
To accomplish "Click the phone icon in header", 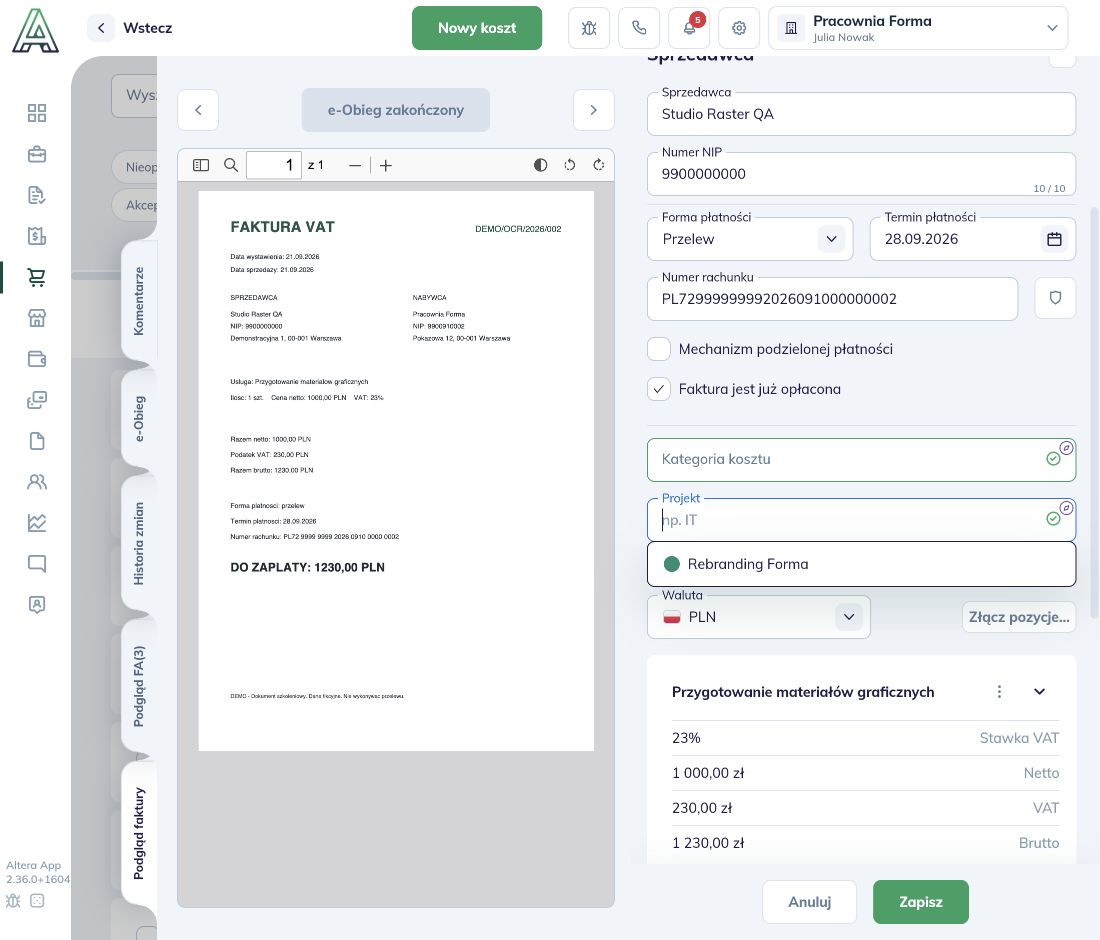I will (x=639, y=28).
